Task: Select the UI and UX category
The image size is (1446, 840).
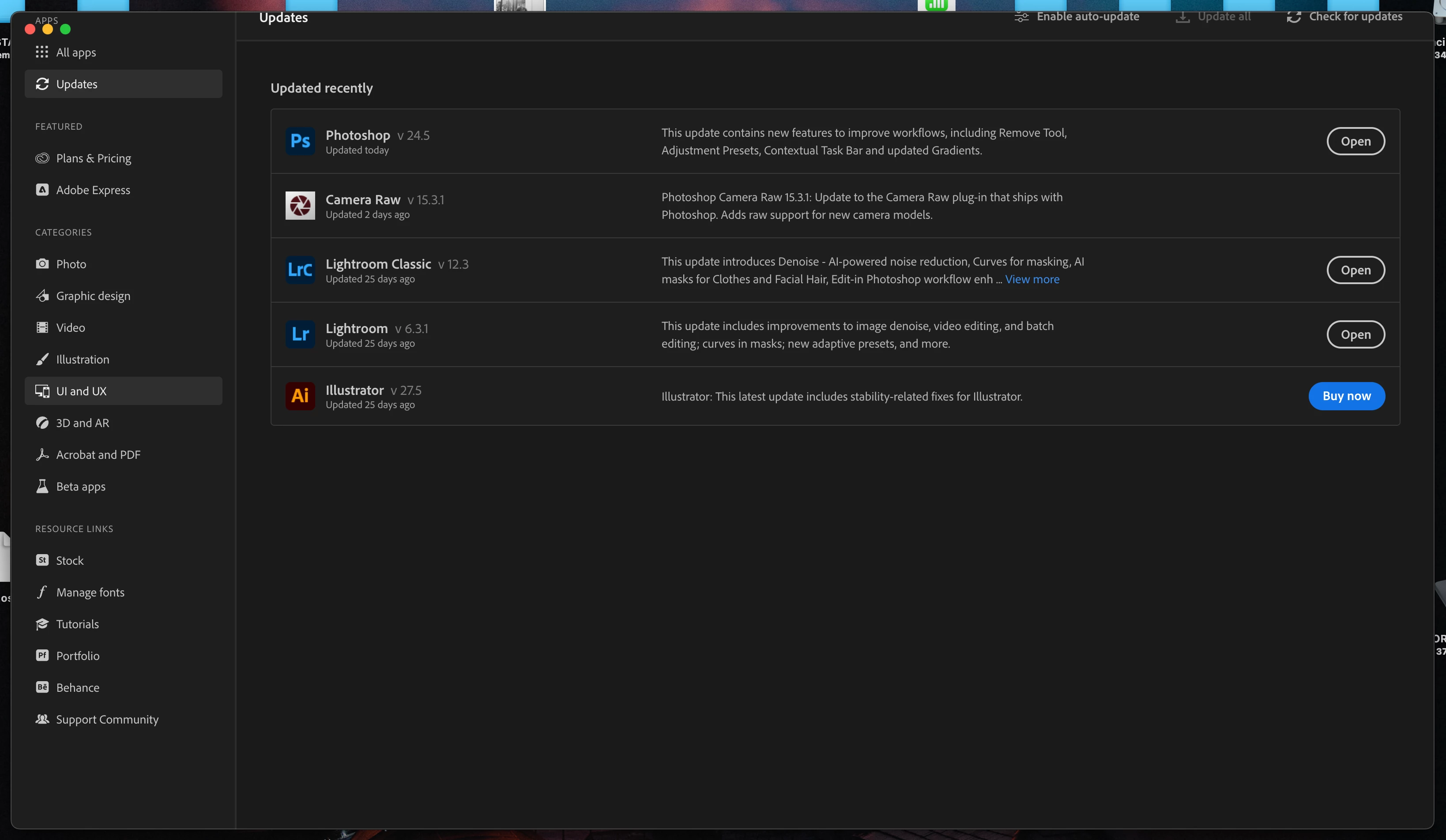Action: [x=81, y=391]
